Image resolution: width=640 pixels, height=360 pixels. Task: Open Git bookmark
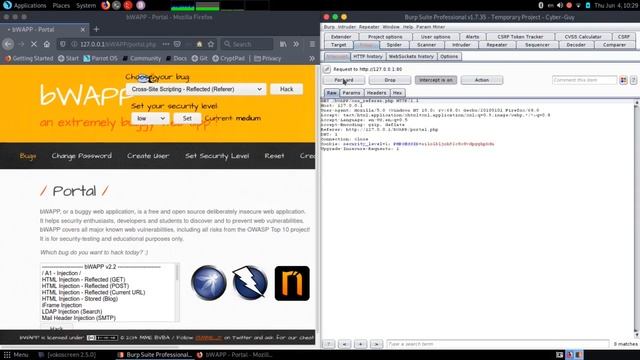[200, 58]
